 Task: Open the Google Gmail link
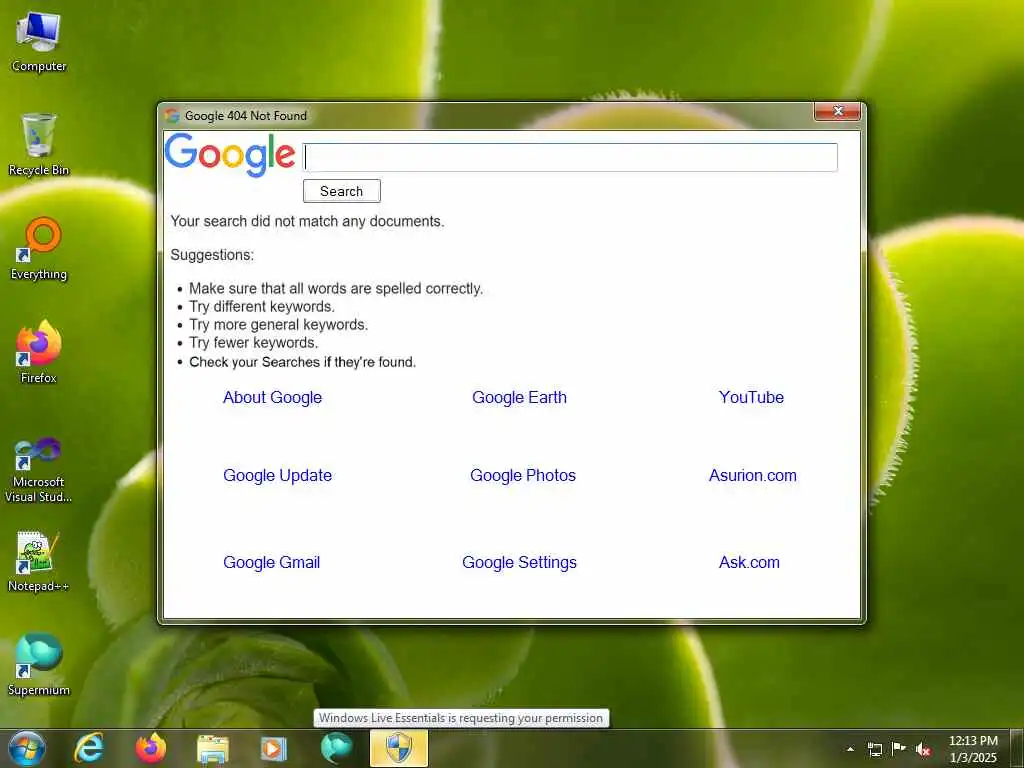(272, 562)
